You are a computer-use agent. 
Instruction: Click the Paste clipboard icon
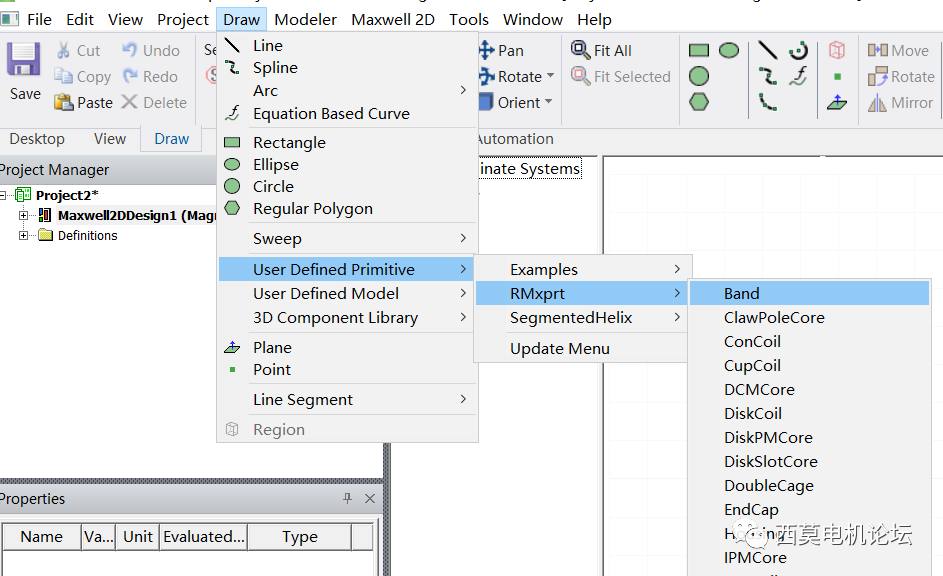click(64, 102)
